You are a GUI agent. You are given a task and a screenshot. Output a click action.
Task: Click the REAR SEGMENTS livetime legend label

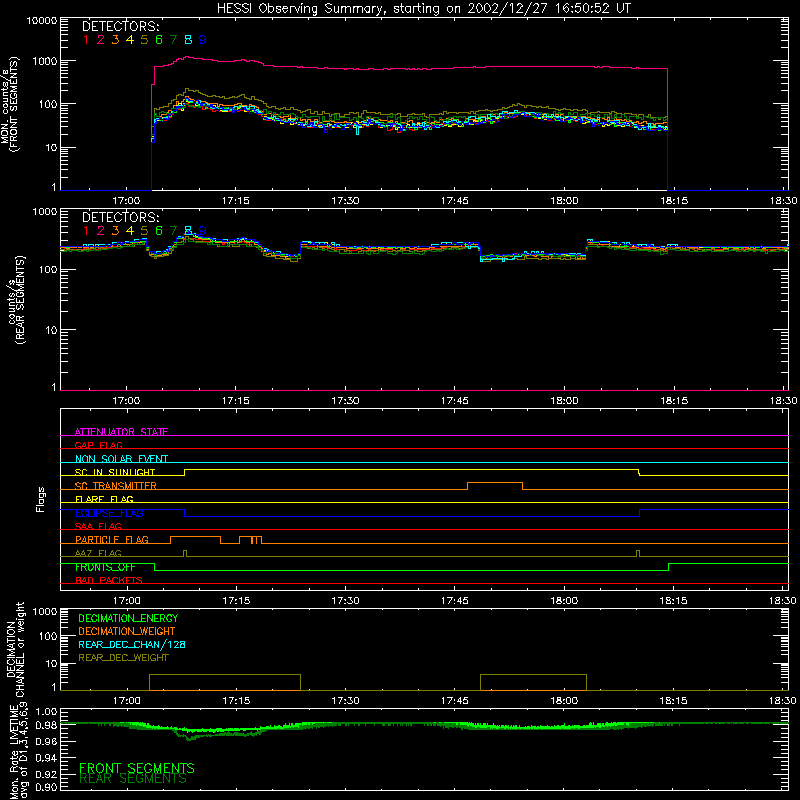tap(133, 779)
